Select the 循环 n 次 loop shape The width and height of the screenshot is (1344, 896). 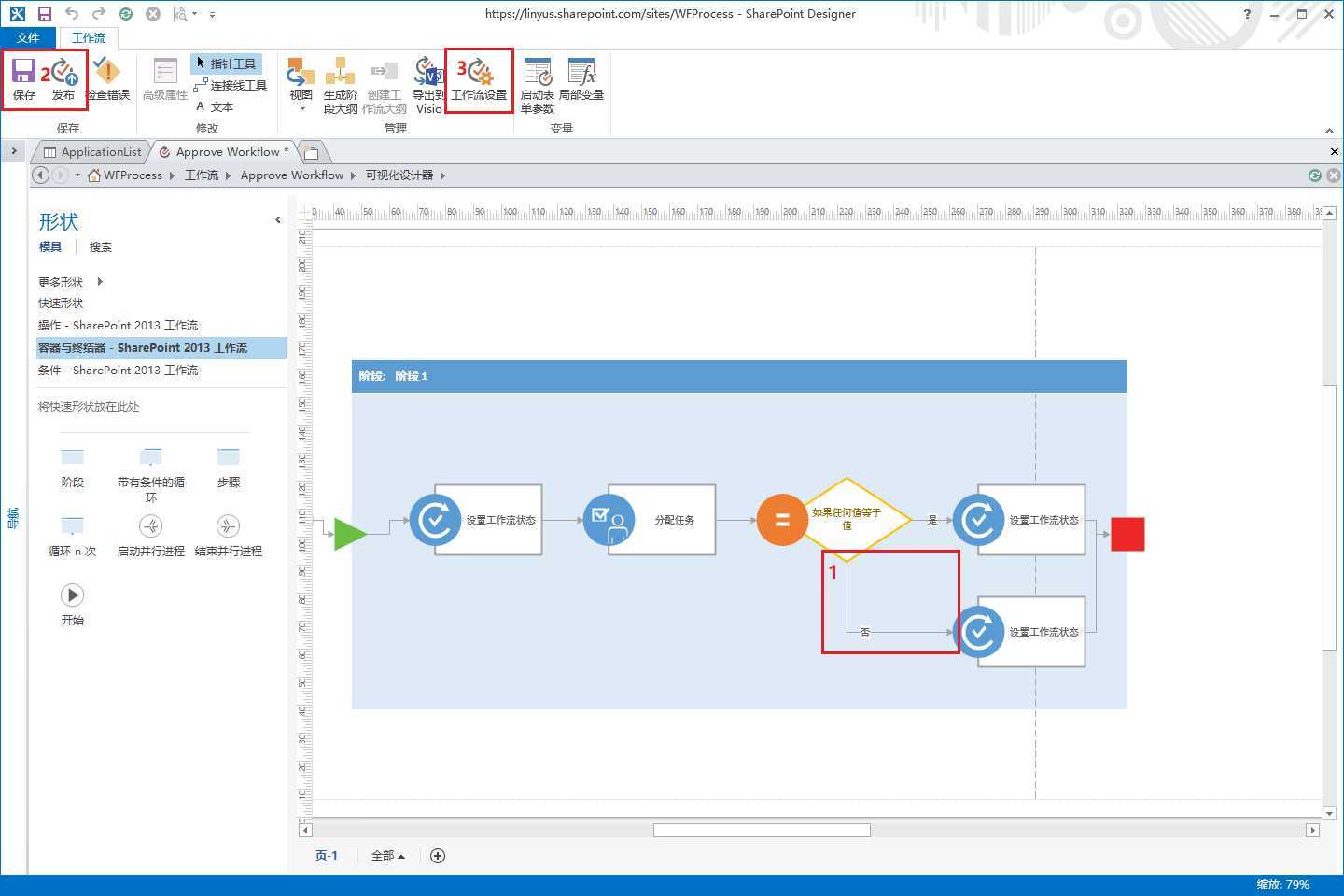click(x=73, y=537)
